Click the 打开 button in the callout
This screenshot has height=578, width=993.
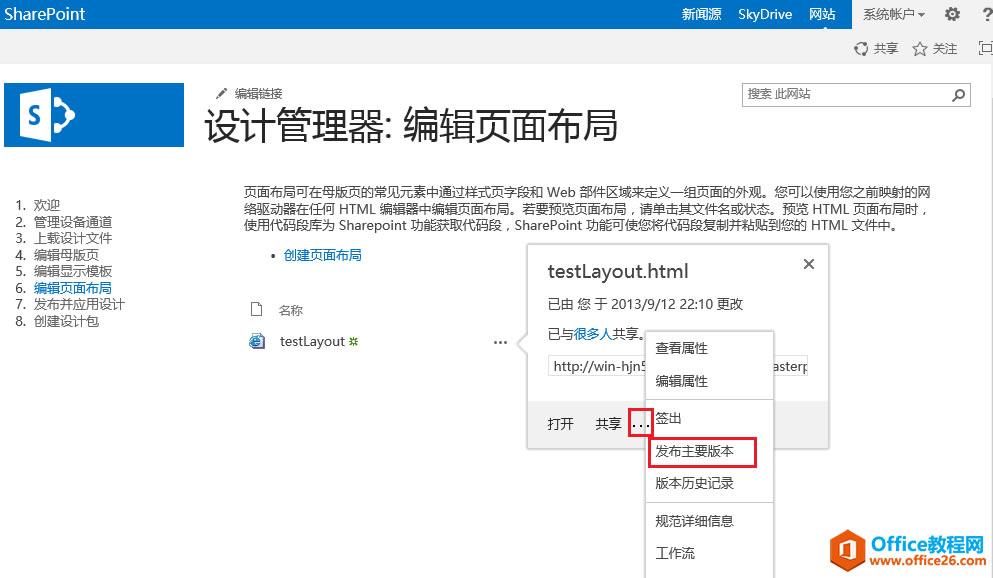tap(559, 423)
